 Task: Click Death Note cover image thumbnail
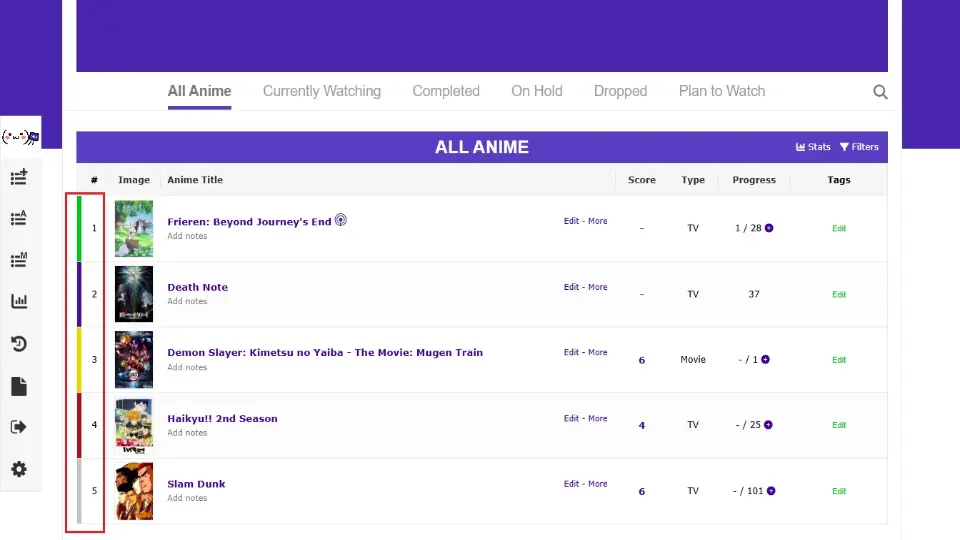[x=134, y=294]
